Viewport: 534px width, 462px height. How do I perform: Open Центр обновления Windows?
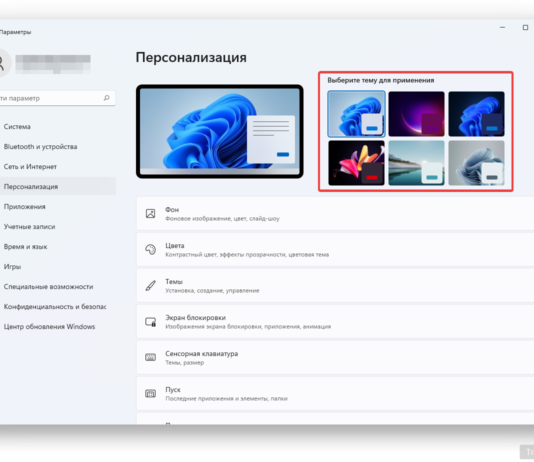pyautogui.click(x=58, y=327)
